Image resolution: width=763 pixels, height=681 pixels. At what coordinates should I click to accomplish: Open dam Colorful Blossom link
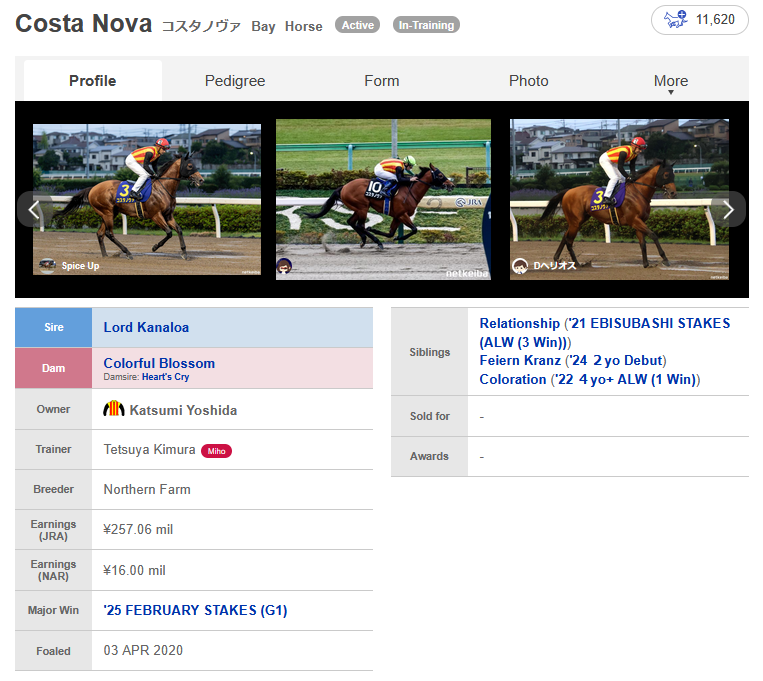pos(159,363)
